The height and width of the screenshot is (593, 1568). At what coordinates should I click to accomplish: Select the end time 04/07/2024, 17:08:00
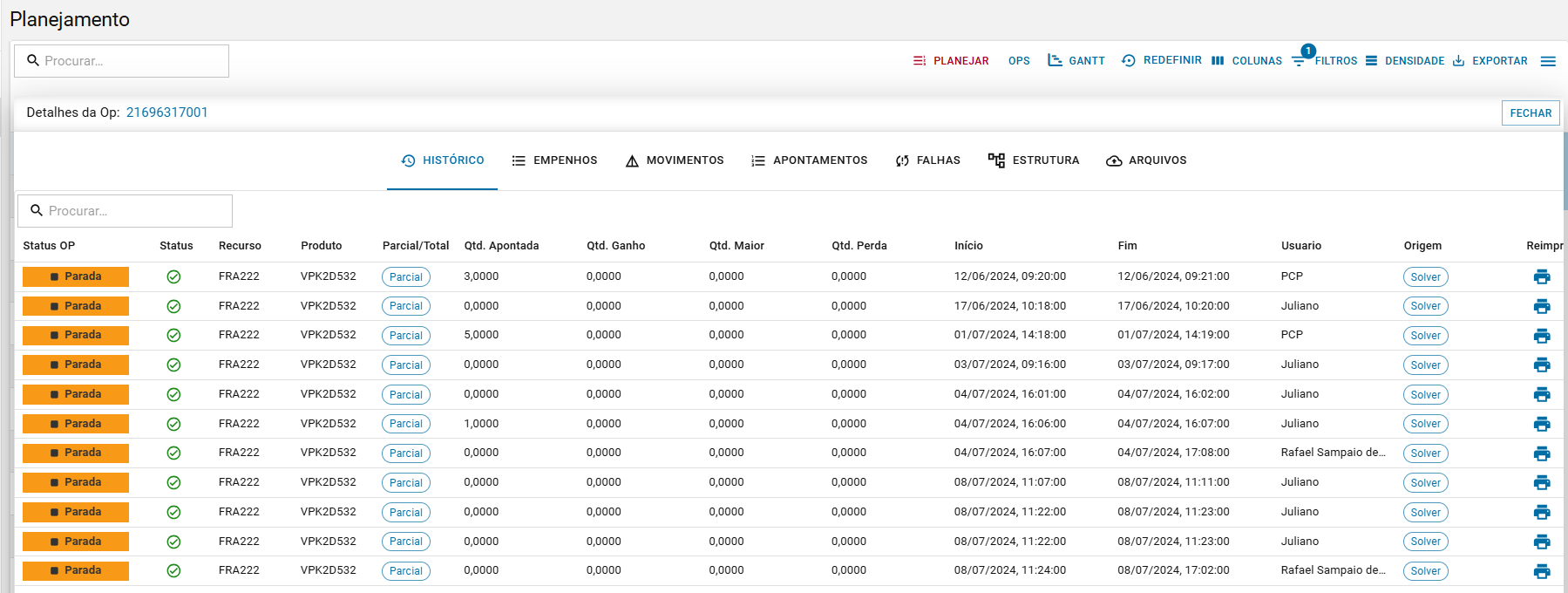point(1173,453)
